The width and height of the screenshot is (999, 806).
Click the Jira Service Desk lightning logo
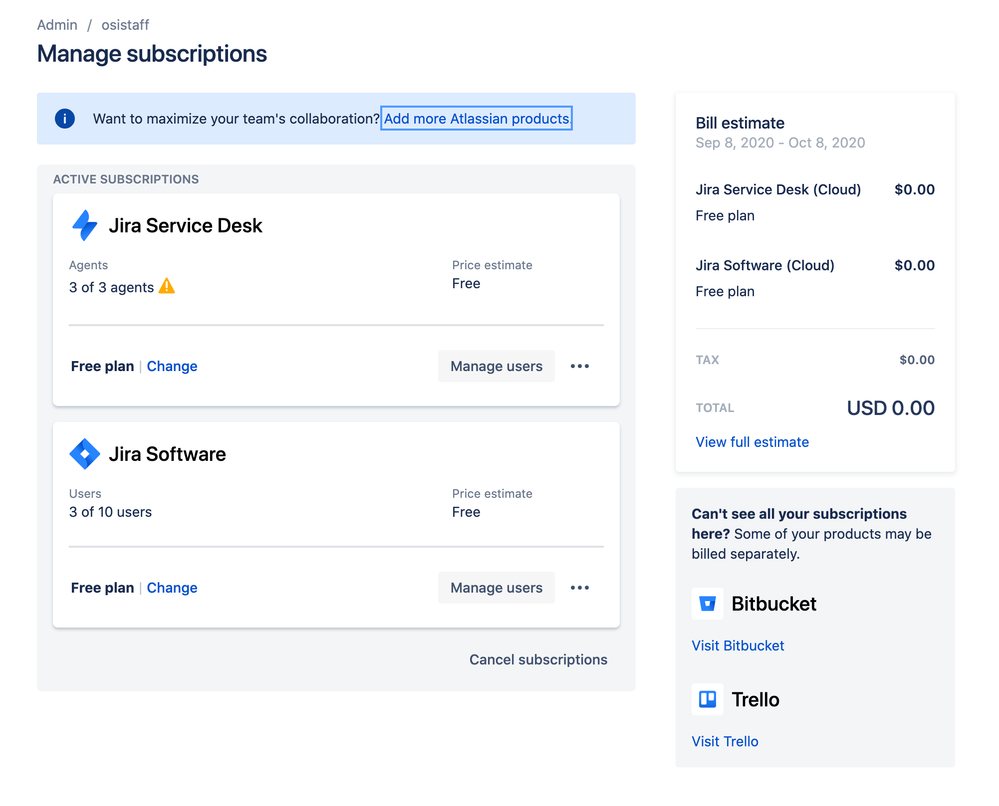pyautogui.click(x=84, y=225)
